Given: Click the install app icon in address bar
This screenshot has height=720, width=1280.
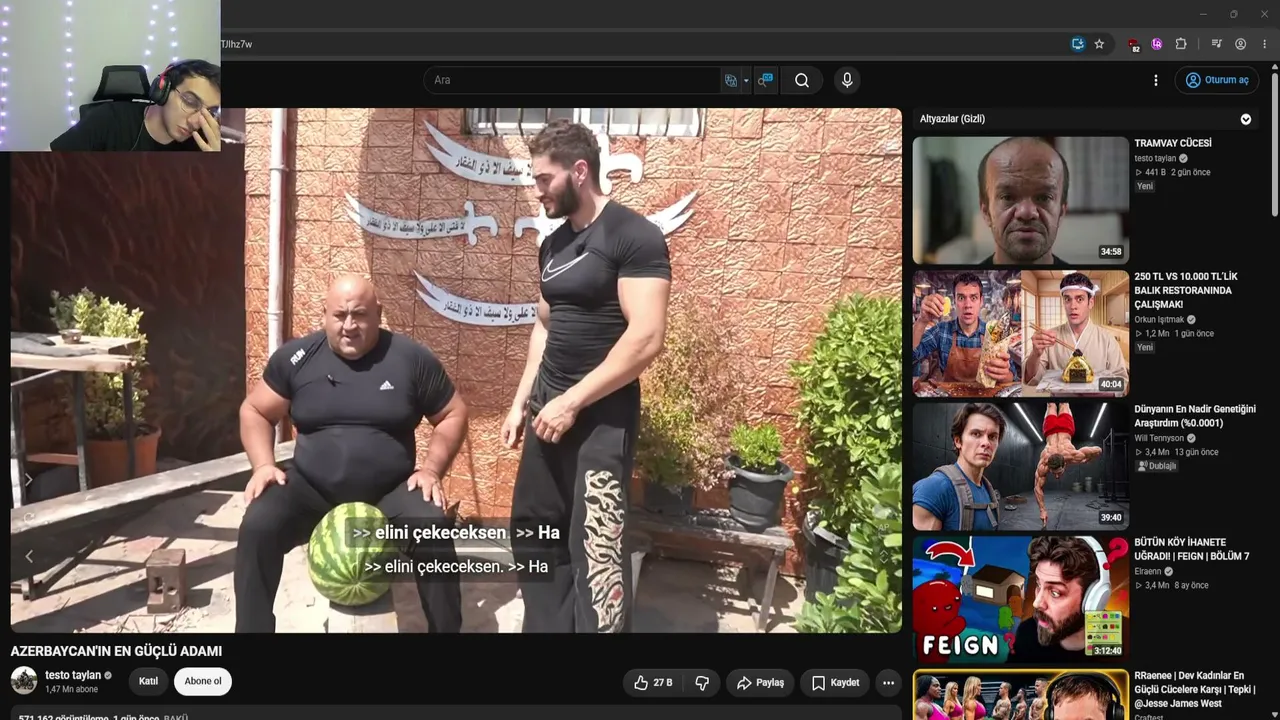Looking at the screenshot, I should click(x=1077, y=44).
